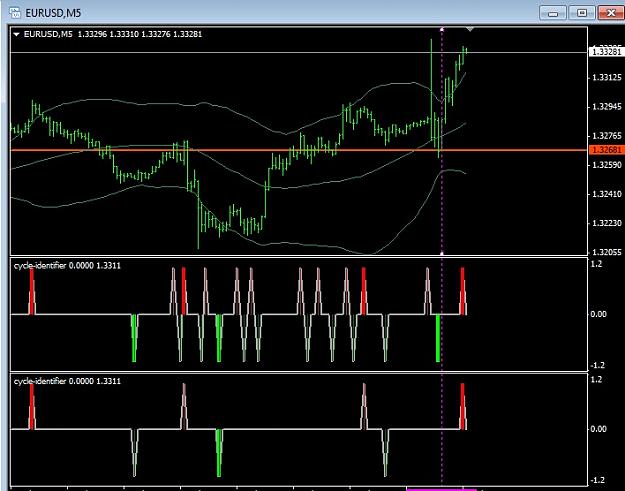The image size is (625, 491).
Task: Click the gray chart shift triangle marker
Action: (470, 29)
